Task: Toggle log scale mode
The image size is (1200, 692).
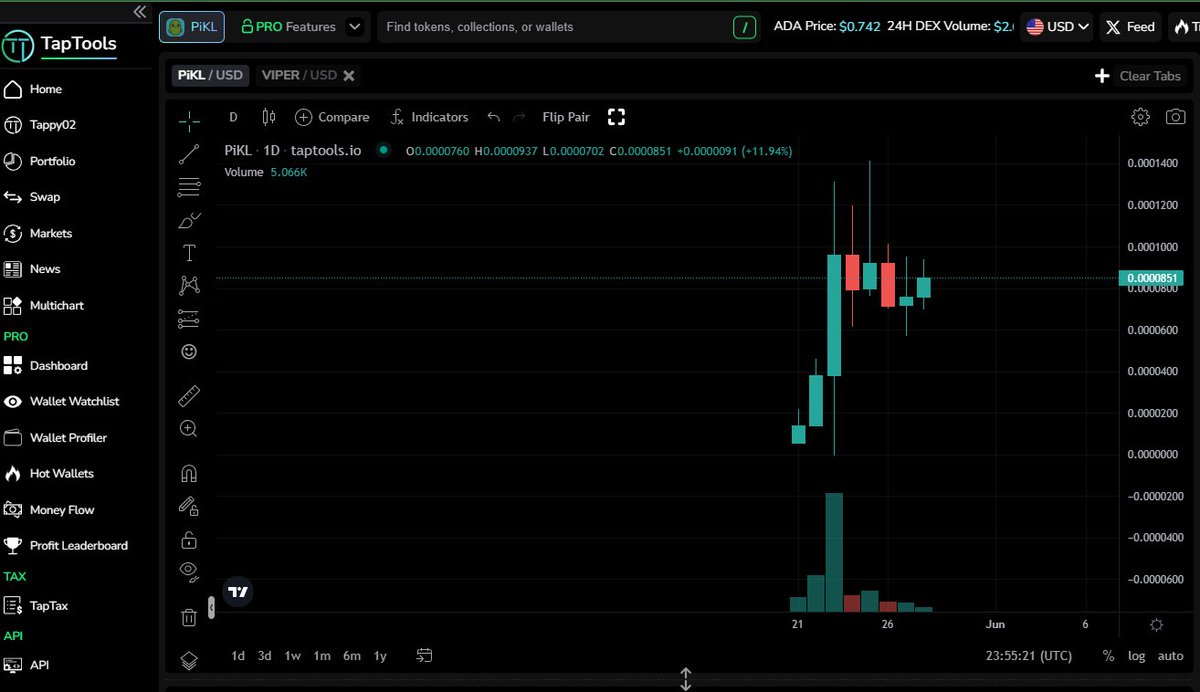Action: tap(1137, 656)
